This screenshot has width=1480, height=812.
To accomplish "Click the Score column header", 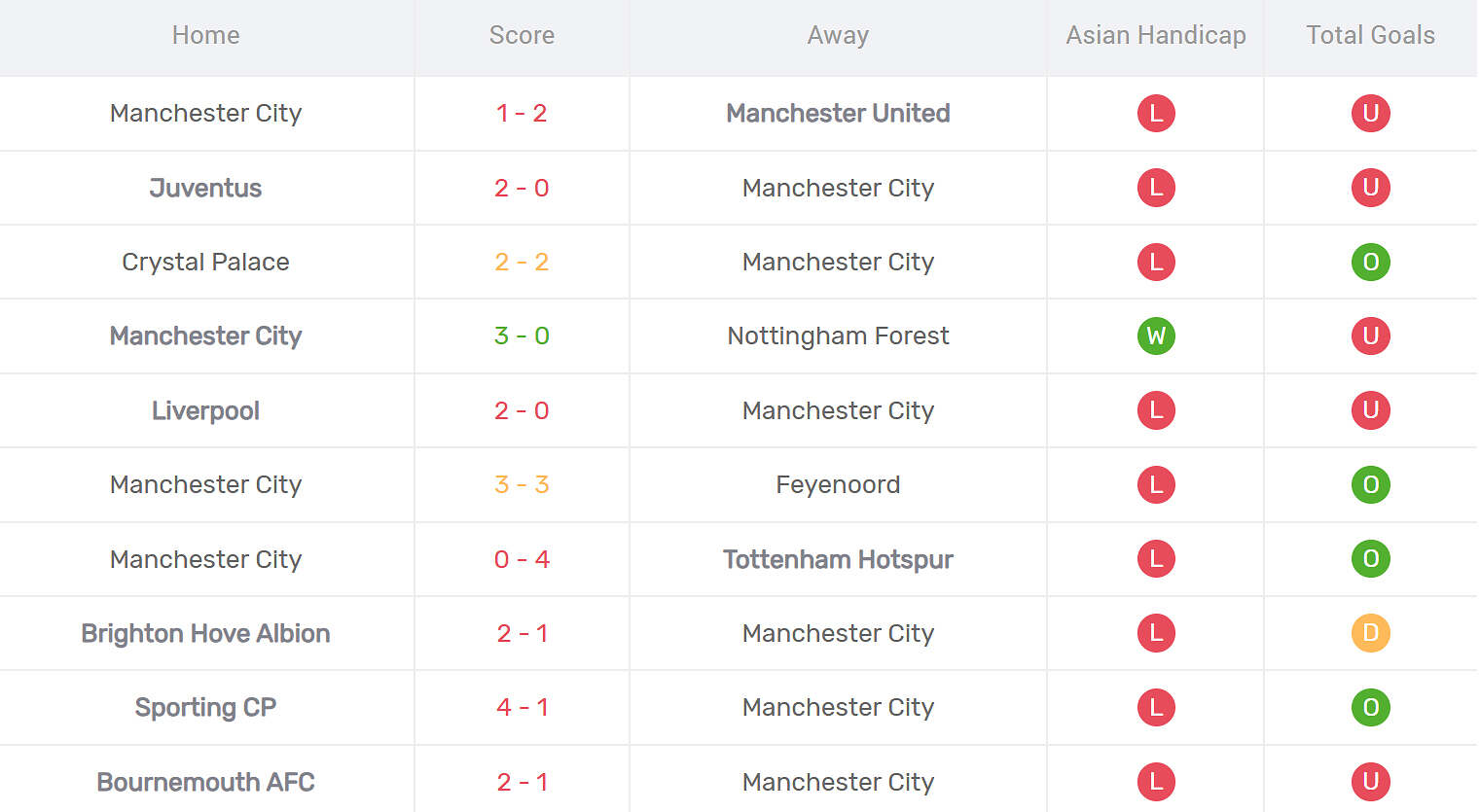I will tap(522, 36).
